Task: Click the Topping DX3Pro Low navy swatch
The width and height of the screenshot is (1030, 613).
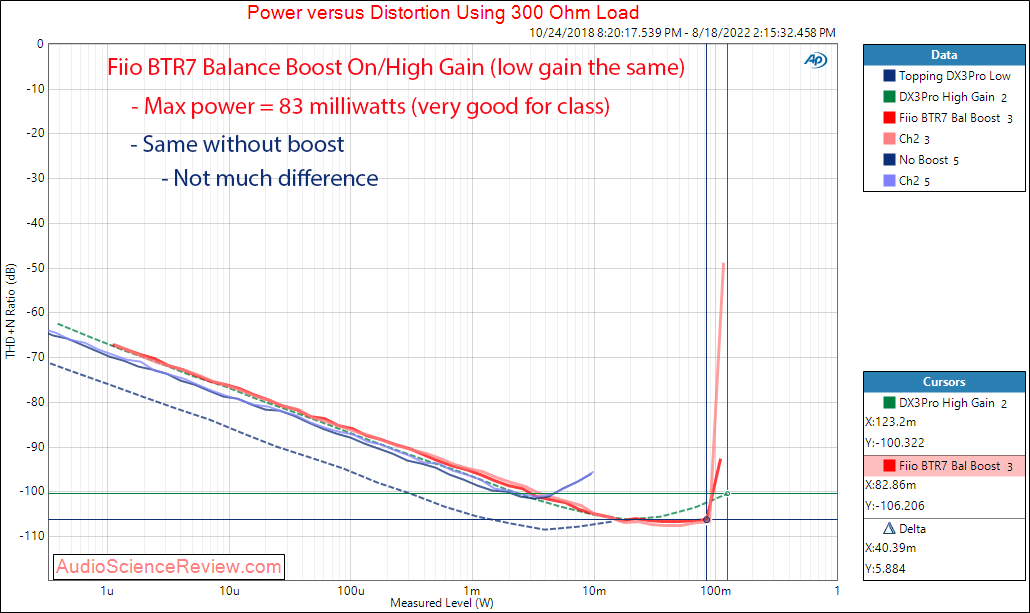Action: tap(889, 76)
